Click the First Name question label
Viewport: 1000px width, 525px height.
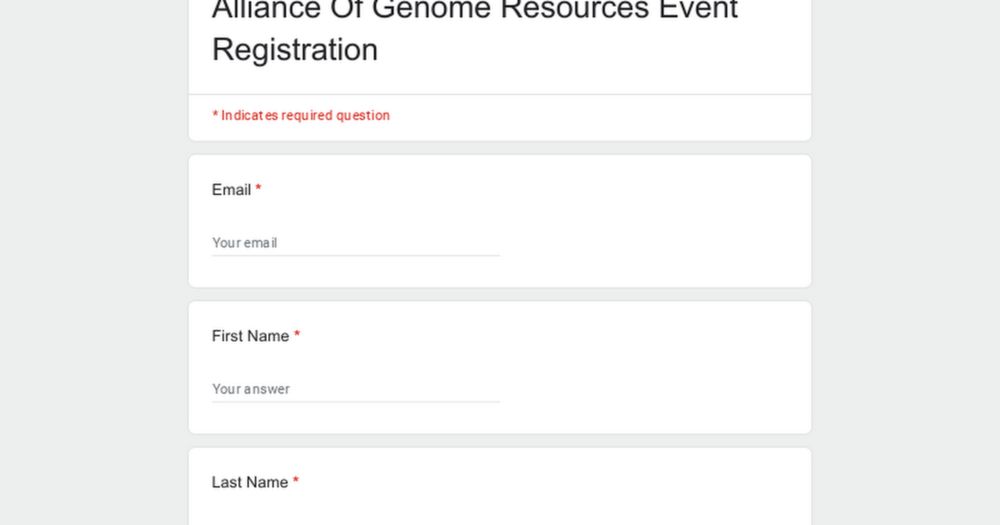click(x=250, y=336)
